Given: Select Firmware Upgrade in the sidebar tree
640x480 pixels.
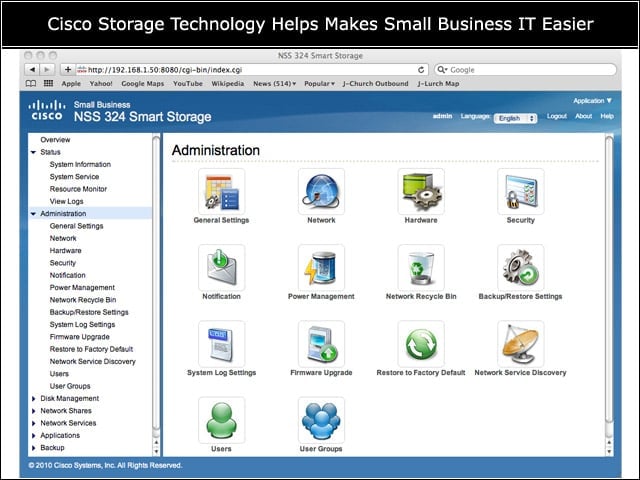Looking at the screenshot, I should click(80, 337).
